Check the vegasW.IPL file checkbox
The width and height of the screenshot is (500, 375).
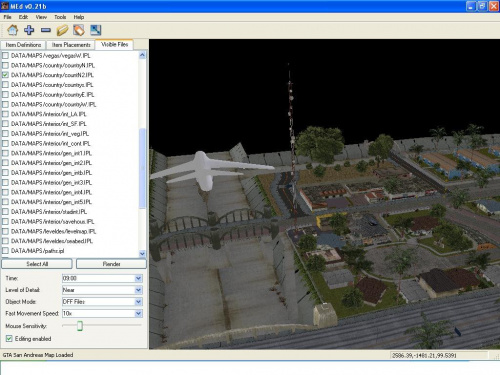pyautogui.click(x=5, y=55)
